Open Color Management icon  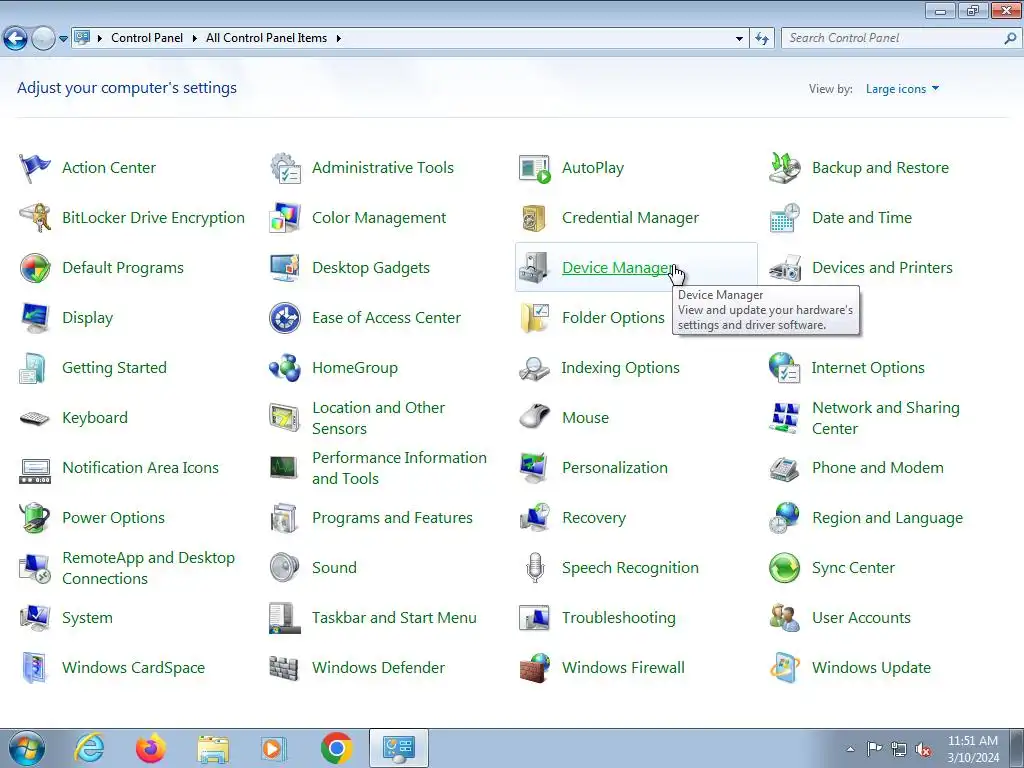point(285,217)
